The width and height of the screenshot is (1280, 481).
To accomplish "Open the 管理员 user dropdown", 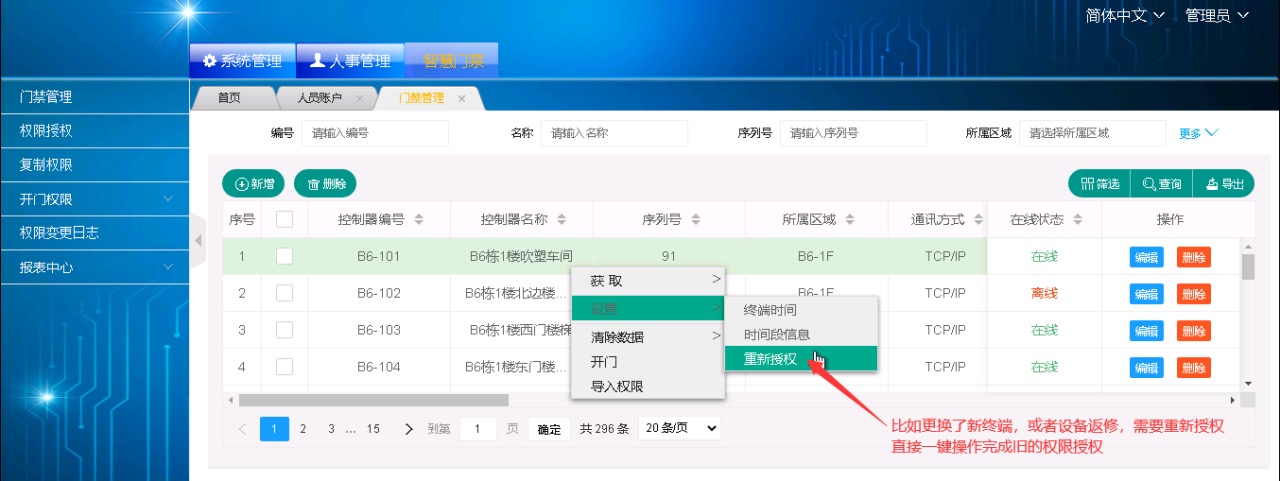I will tap(1217, 15).
